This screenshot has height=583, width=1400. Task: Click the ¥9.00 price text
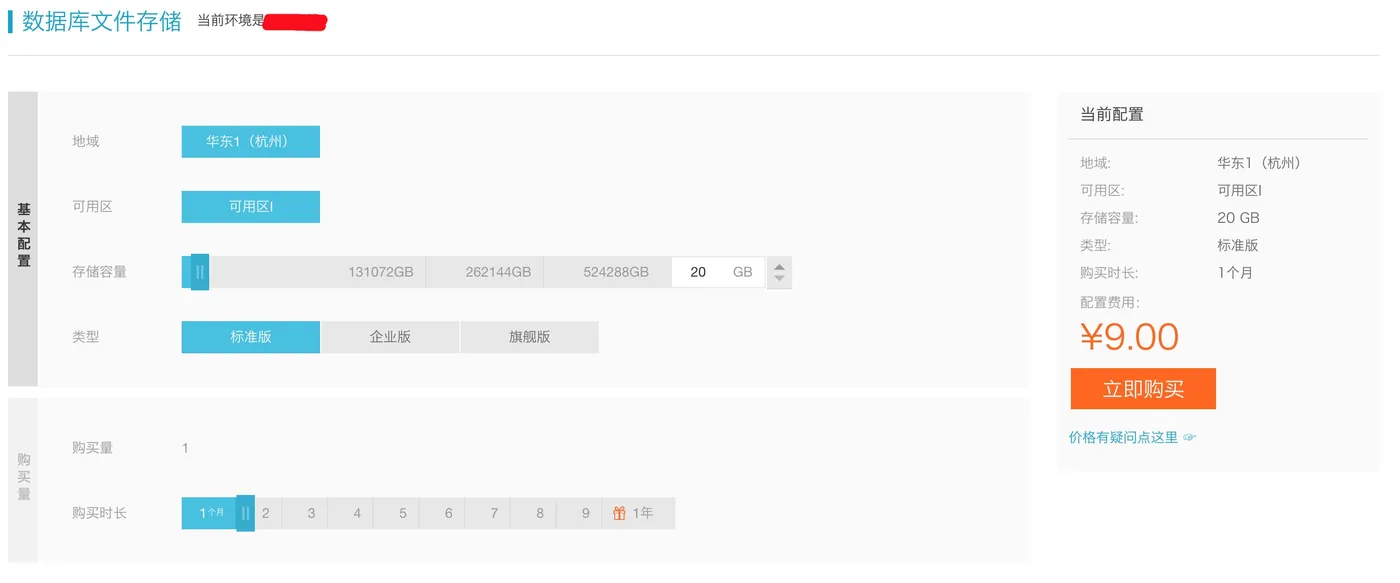tap(1130, 337)
